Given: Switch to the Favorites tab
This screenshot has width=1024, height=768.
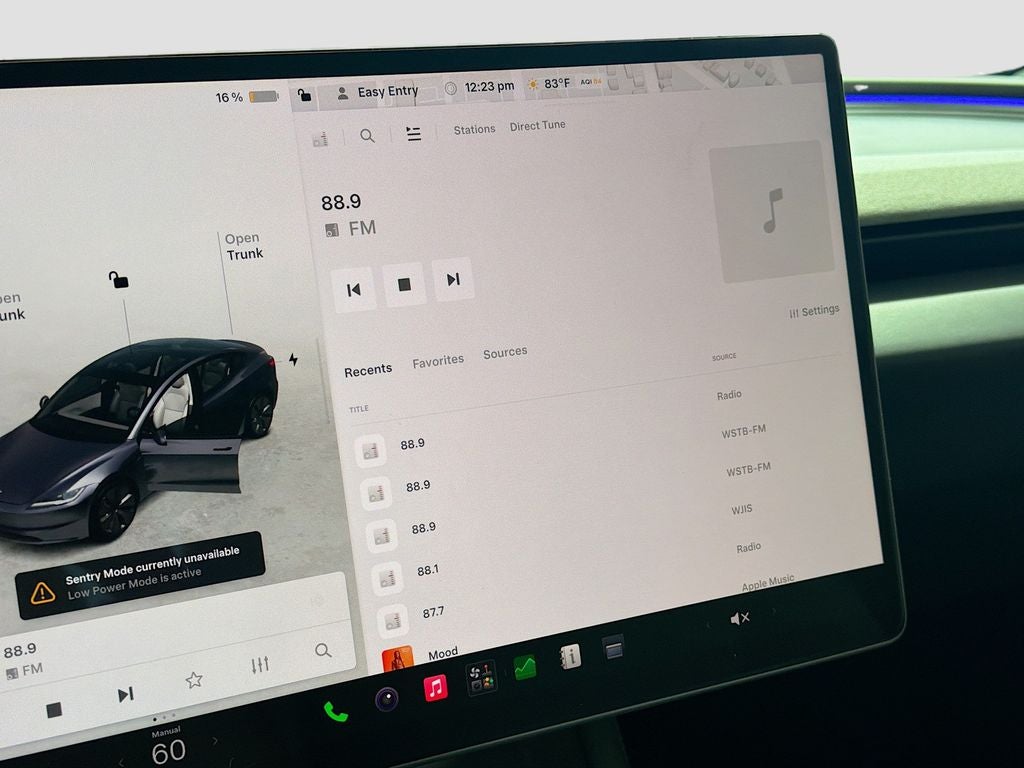Looking at the screenshot, I should (x=438, y=360).
